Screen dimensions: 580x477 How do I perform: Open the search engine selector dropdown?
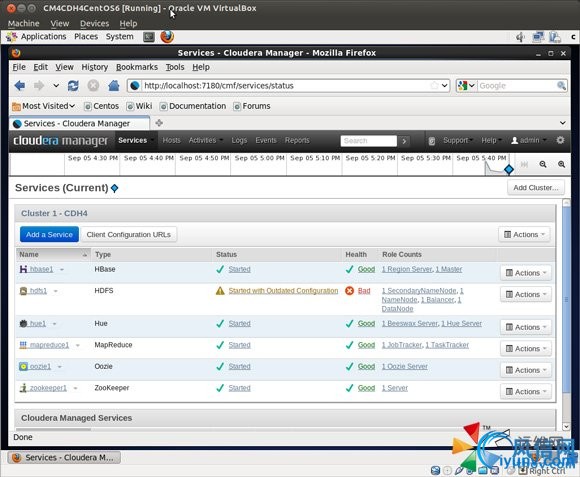(x=466, y=86)
